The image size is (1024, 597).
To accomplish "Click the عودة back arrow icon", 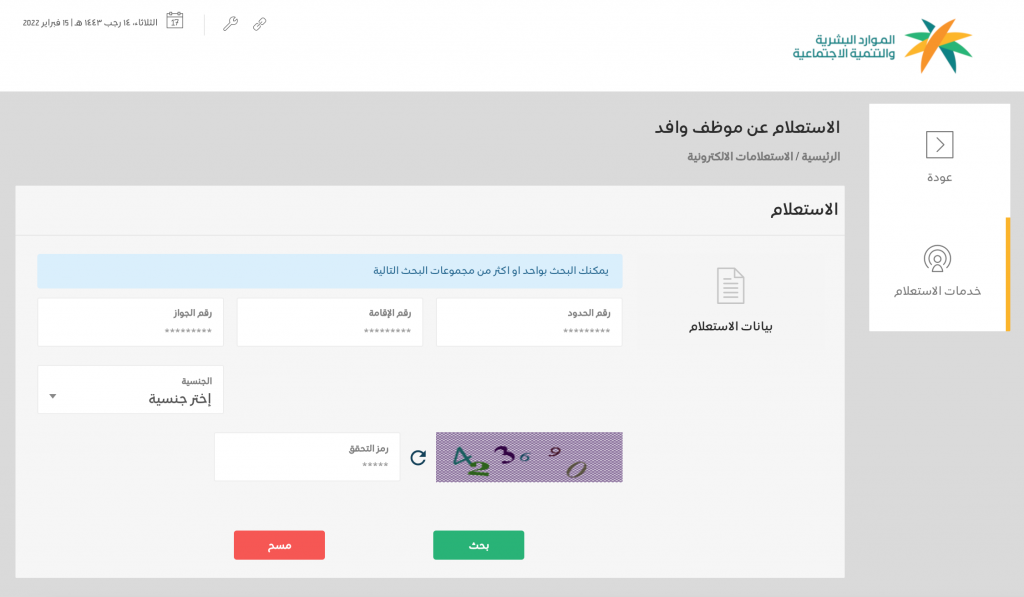I will coord(939,144).
